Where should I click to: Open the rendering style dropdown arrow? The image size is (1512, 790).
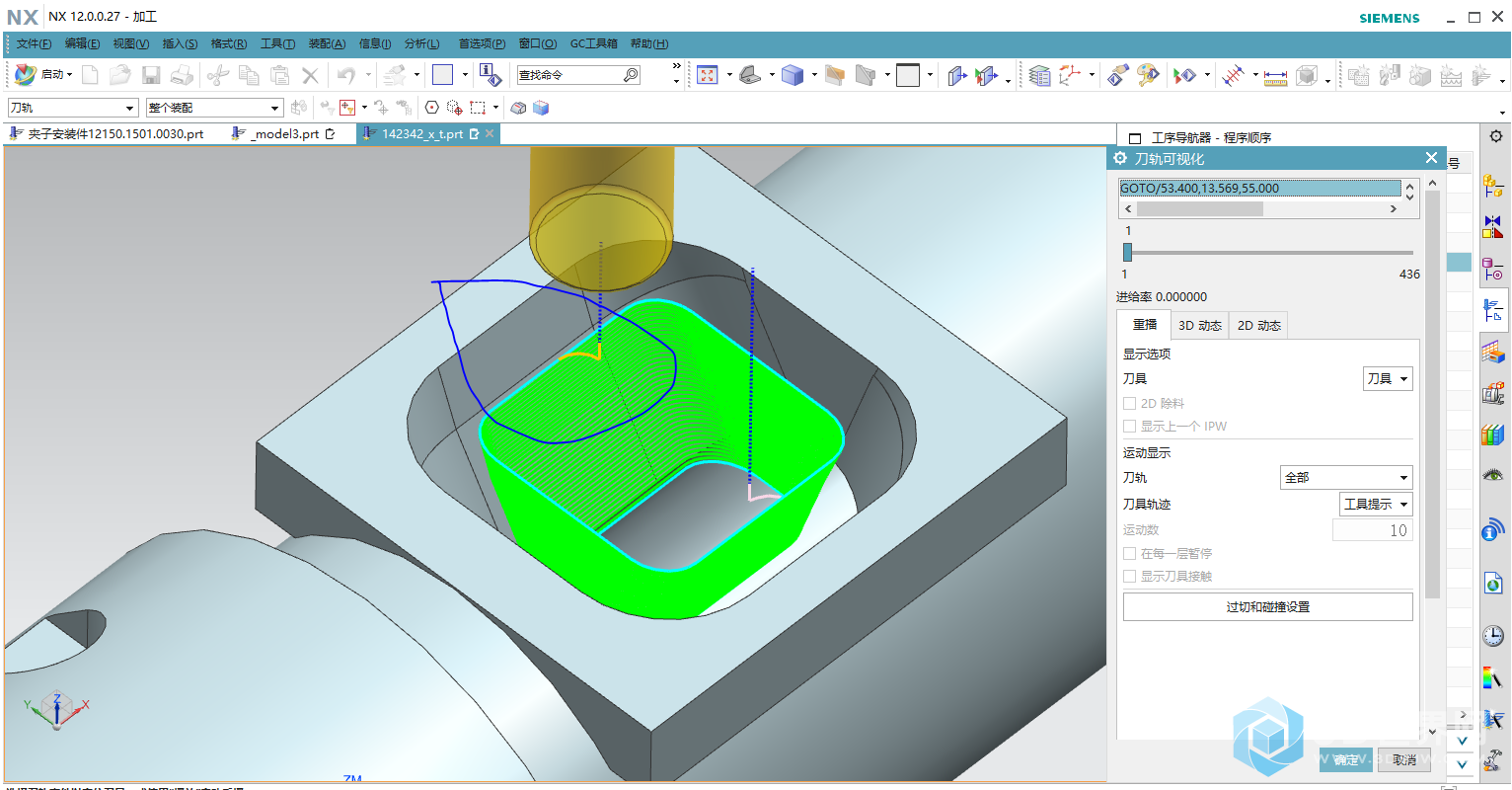click(814, 75)
